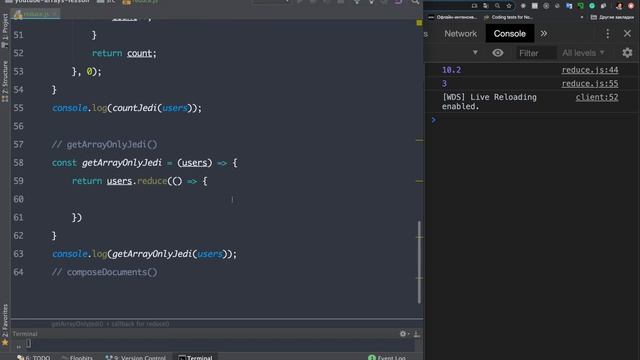Follow the reduce.js:44 source link
The width and height of the screenshot is (640, 360).
coord(590,70)
